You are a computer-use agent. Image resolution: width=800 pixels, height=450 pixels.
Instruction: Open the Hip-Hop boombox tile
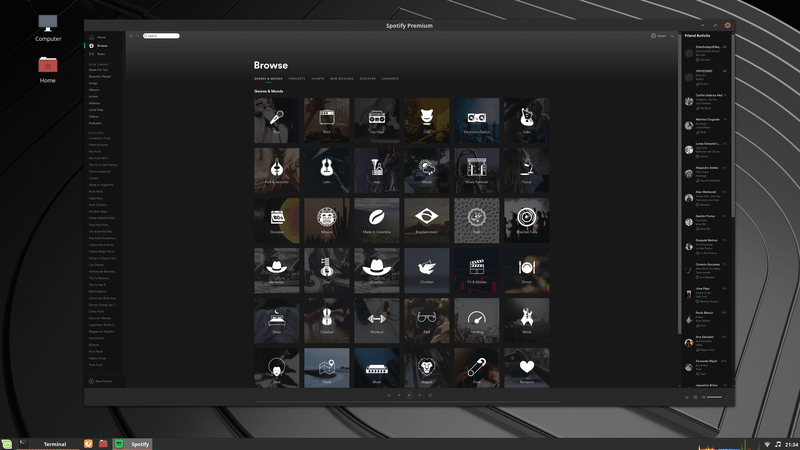pos(377,120)
